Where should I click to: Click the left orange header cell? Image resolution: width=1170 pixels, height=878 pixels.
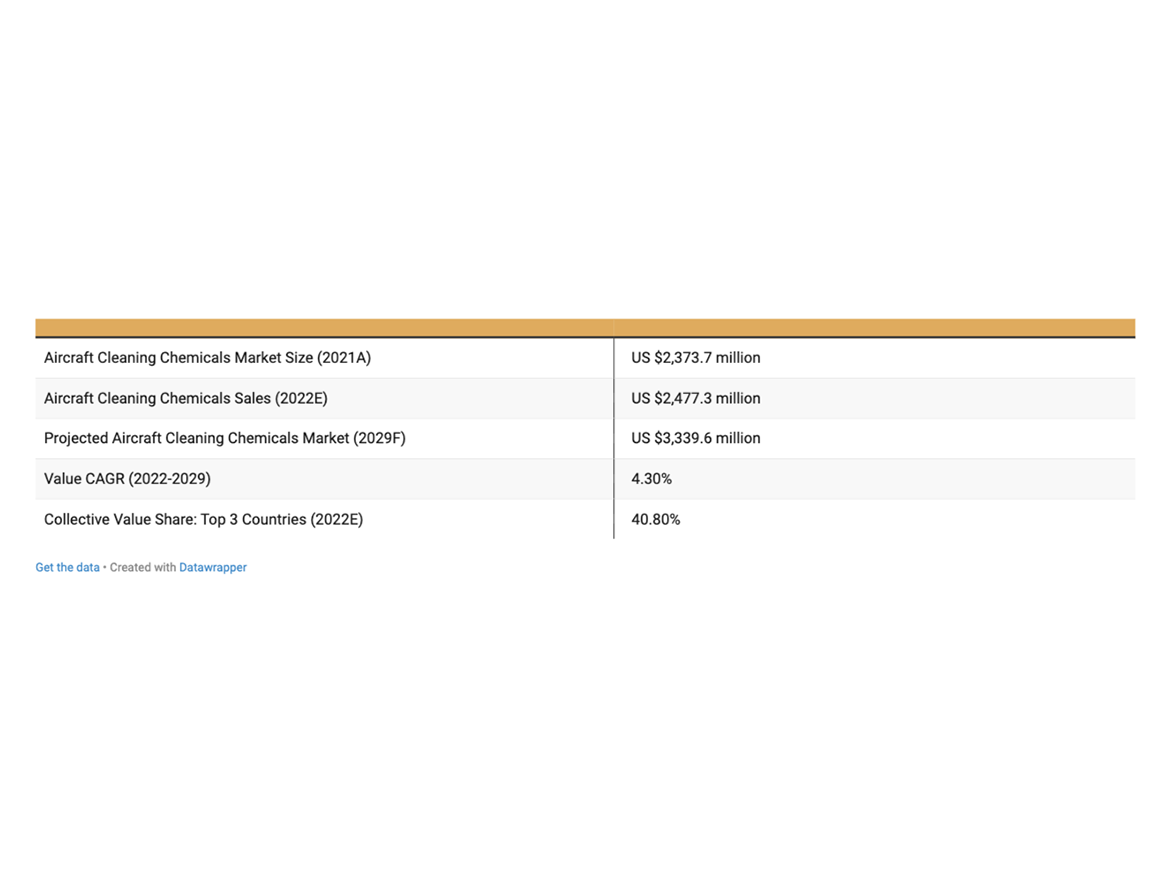pyautogui.click(x=324, y=328)
